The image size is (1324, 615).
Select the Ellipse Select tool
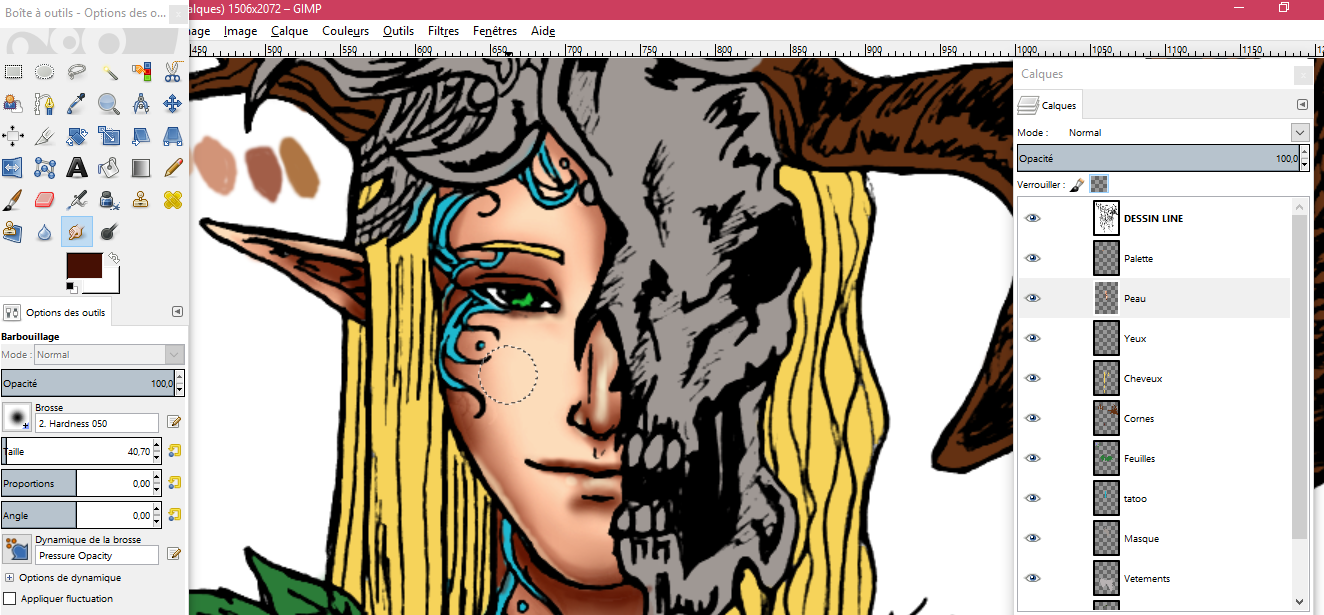pyautogui.click(x=45, y=72)
